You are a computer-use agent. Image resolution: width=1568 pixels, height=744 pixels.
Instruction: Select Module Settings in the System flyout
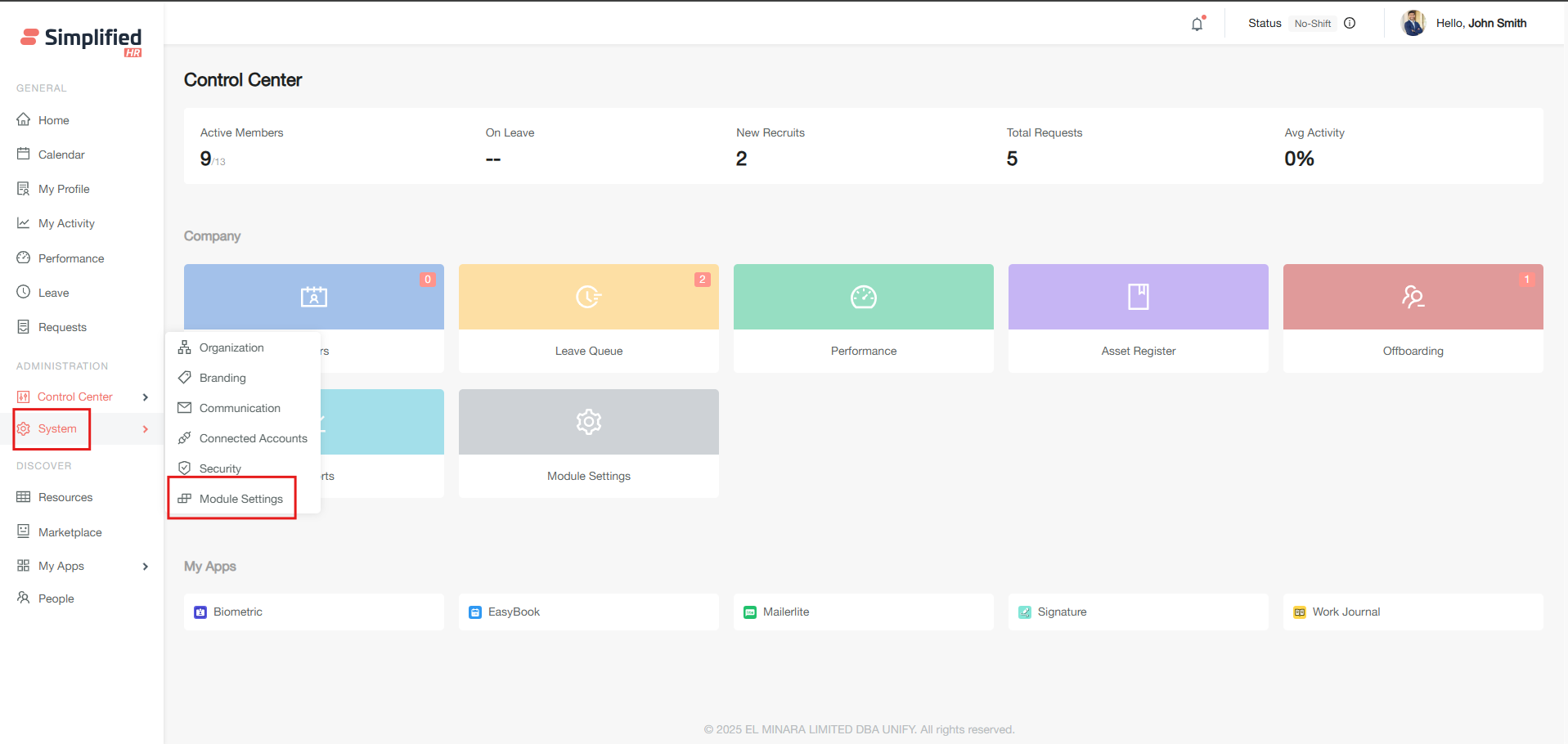click(x=240, y=499)
